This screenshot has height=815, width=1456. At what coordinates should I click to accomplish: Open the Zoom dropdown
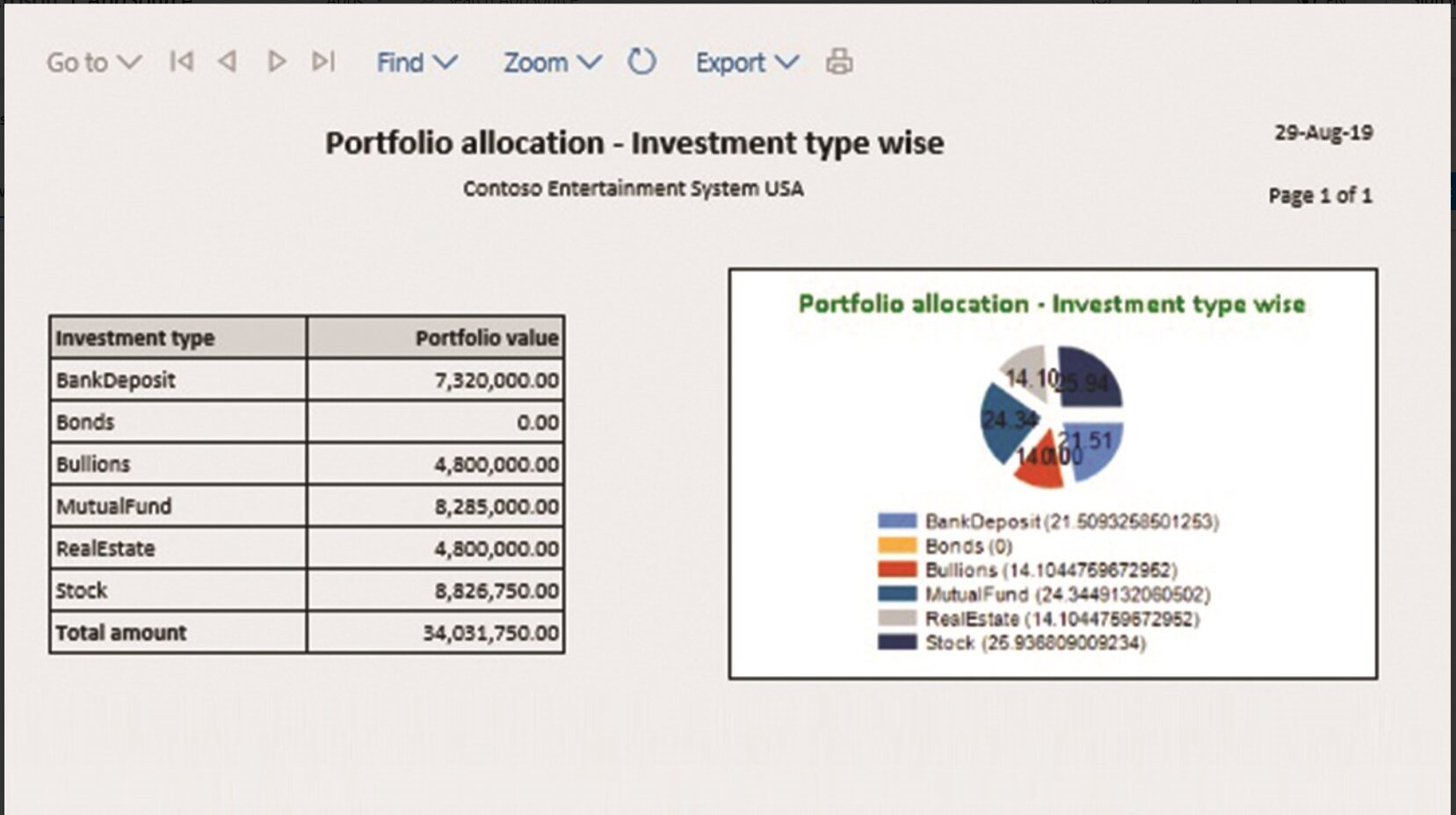click(x=552, y=62)
